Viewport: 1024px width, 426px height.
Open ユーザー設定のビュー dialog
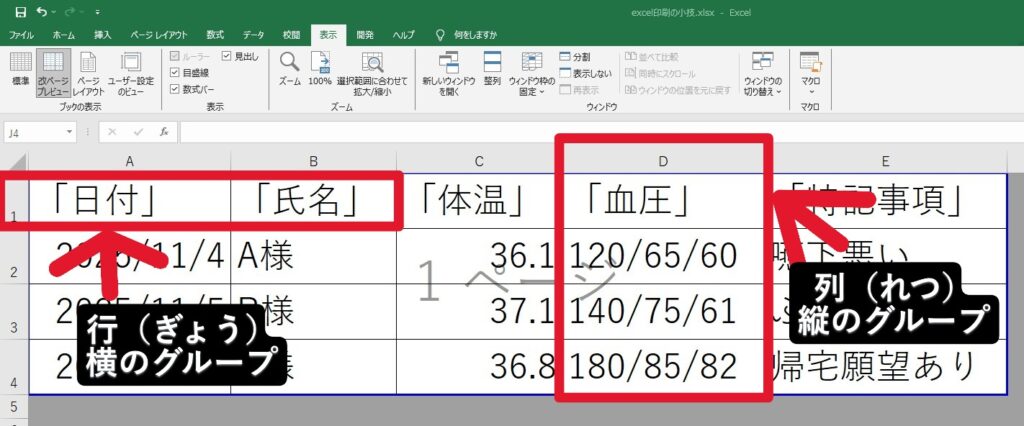pyautogui.click(x=131, y=70)
